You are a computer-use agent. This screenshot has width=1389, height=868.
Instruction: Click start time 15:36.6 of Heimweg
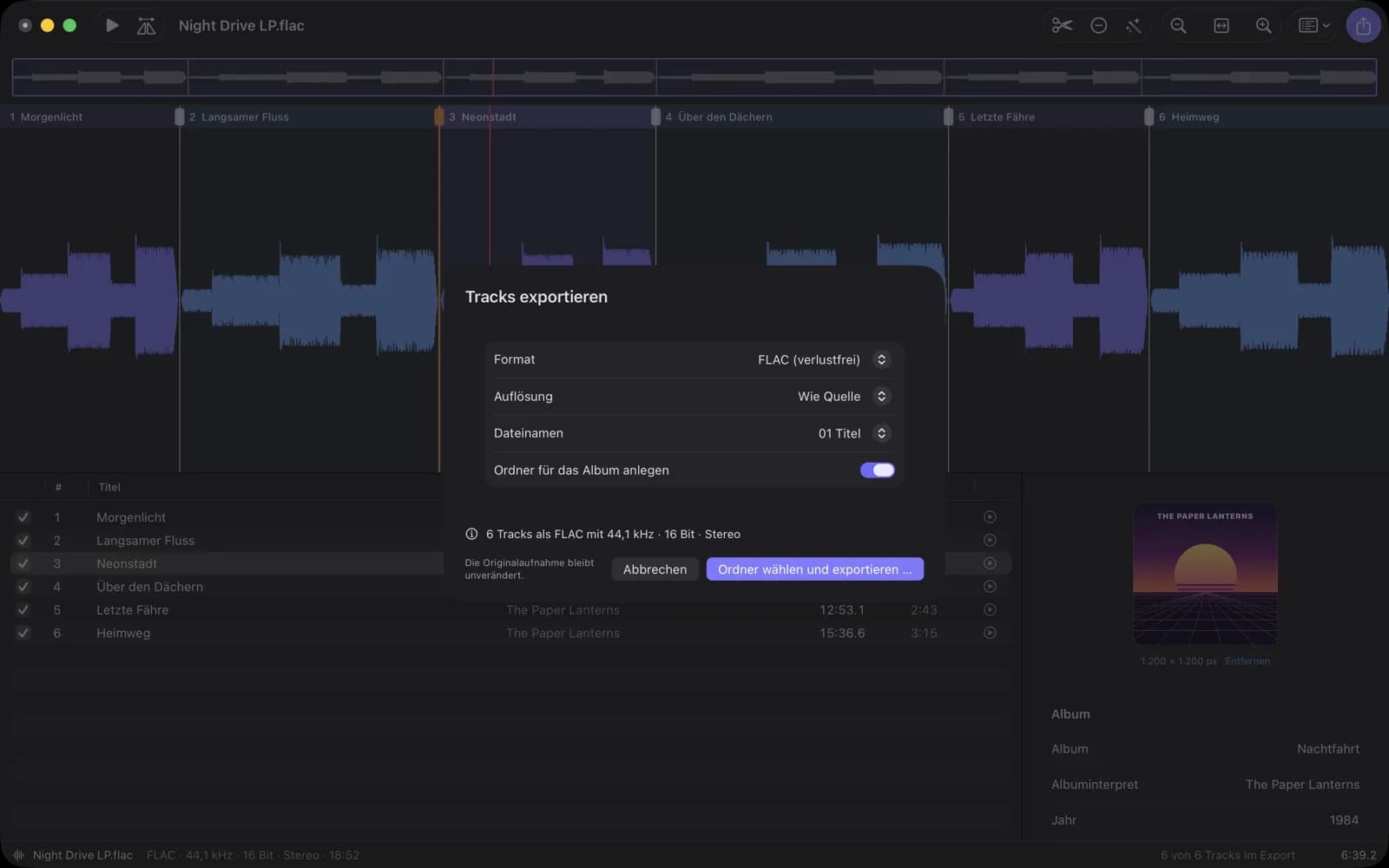tap(842, 634)
